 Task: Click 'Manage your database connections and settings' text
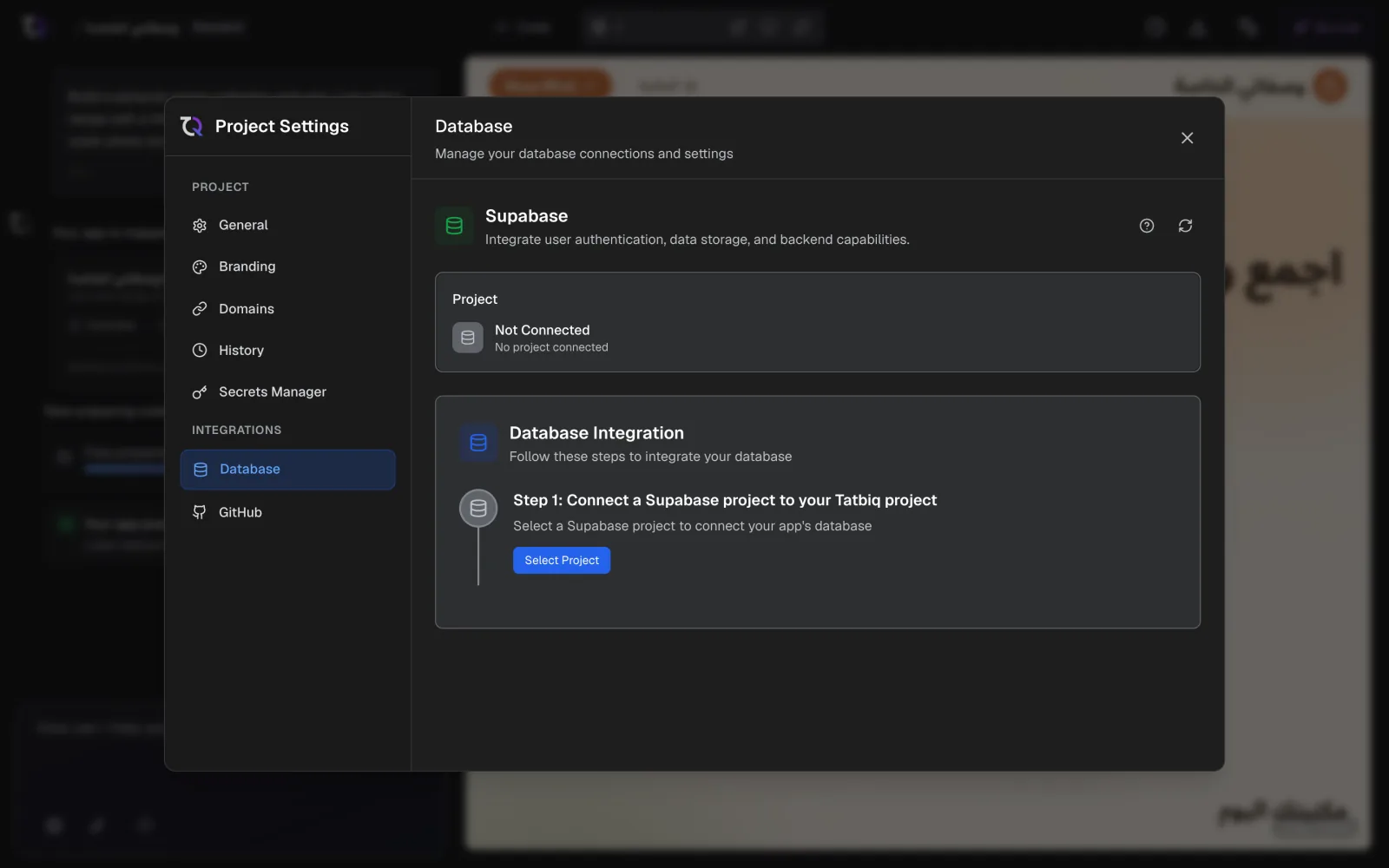pyautogui.click(x=583, y=154)
